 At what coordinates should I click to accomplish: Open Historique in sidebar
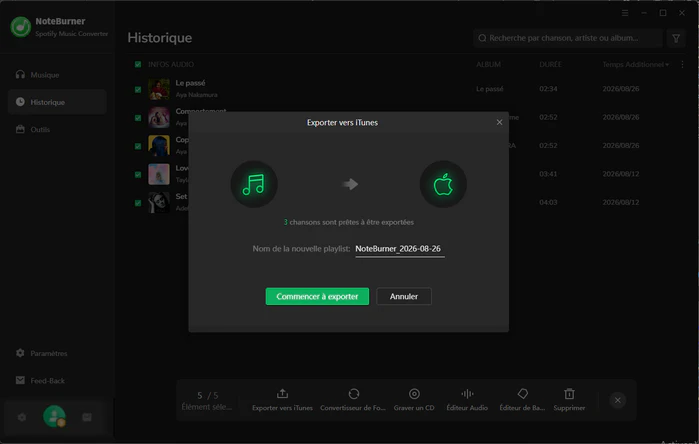57,102
